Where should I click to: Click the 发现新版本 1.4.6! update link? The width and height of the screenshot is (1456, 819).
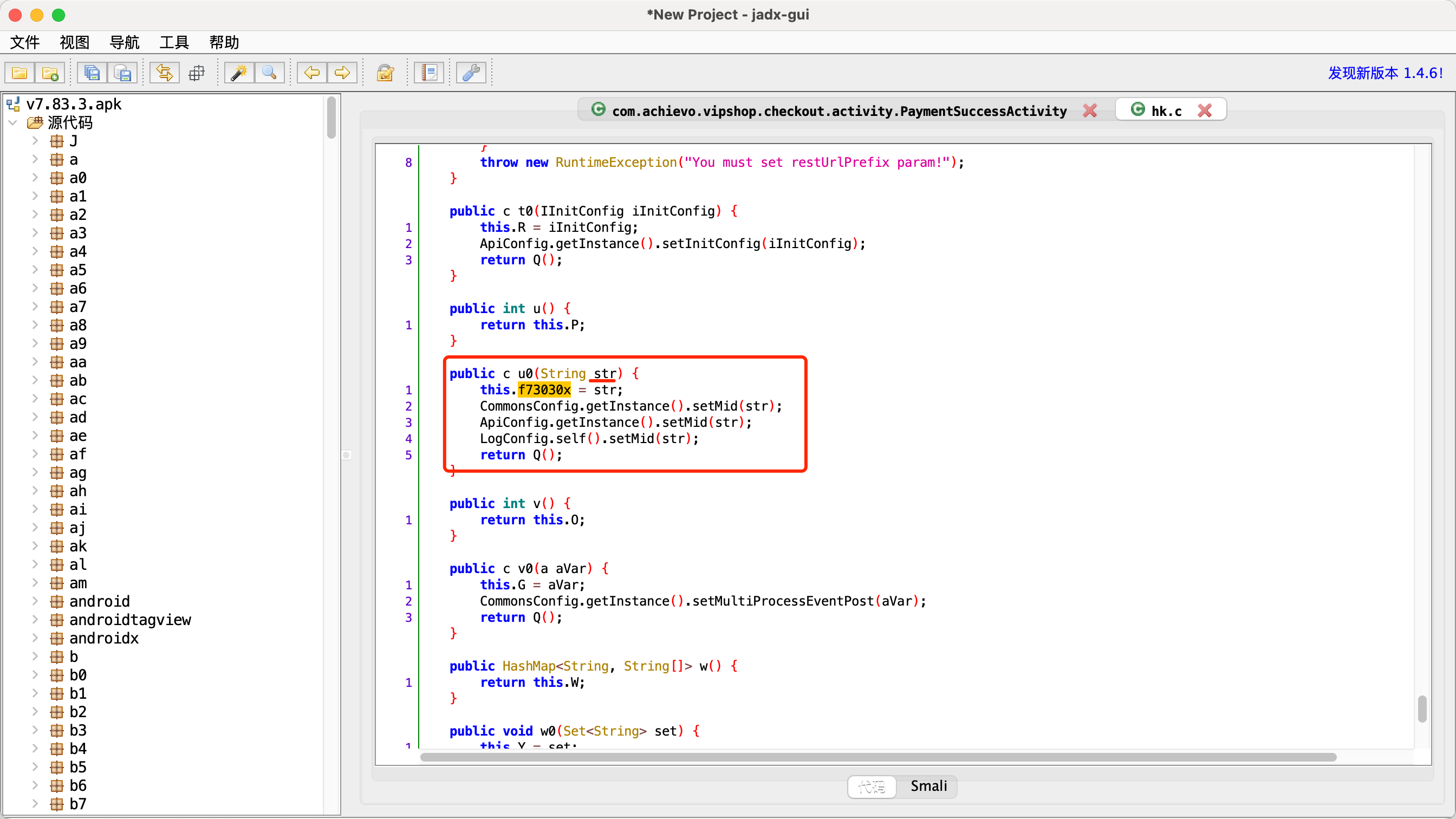click(1385, 73)
